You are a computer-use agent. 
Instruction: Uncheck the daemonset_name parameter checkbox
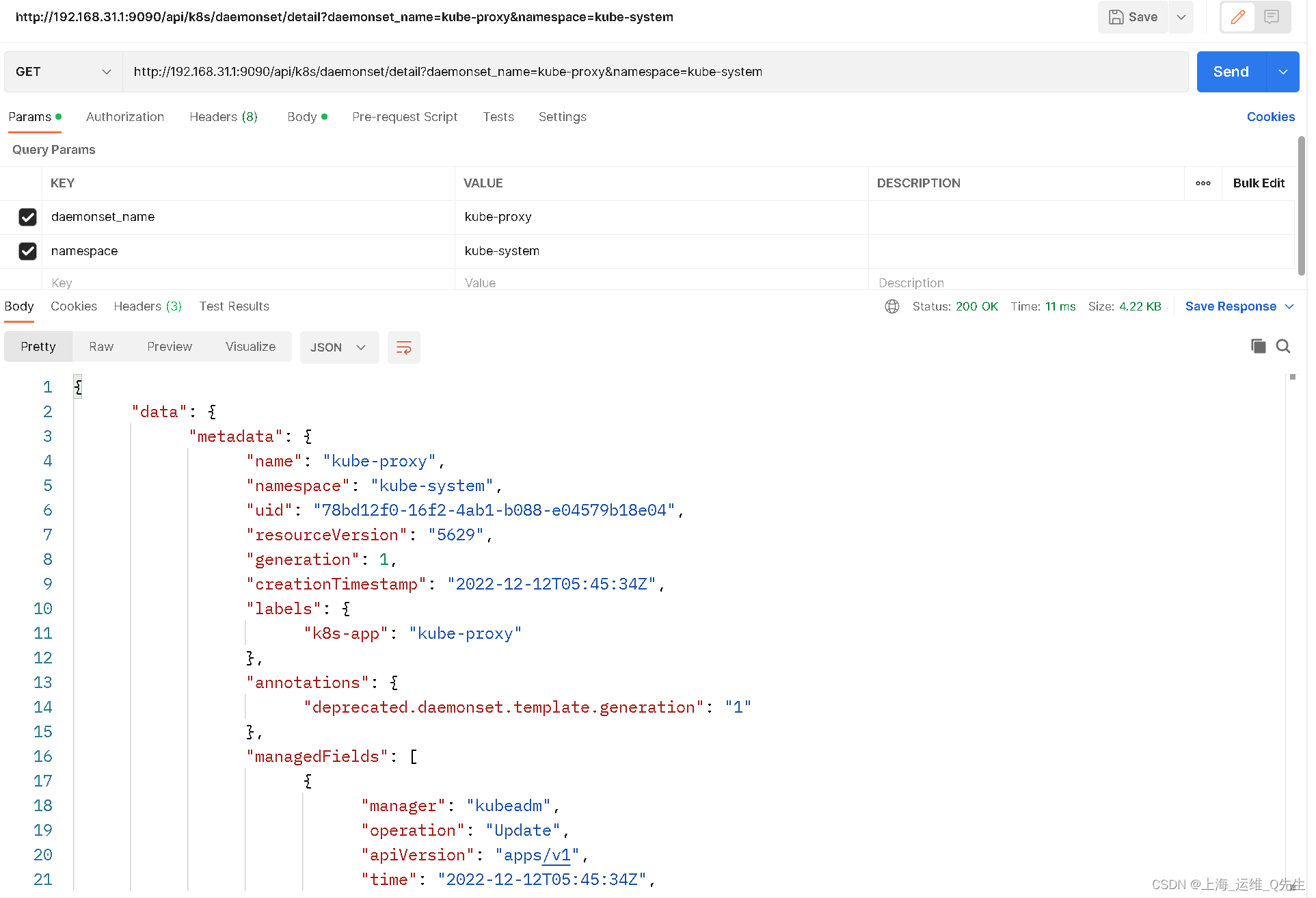27,217
